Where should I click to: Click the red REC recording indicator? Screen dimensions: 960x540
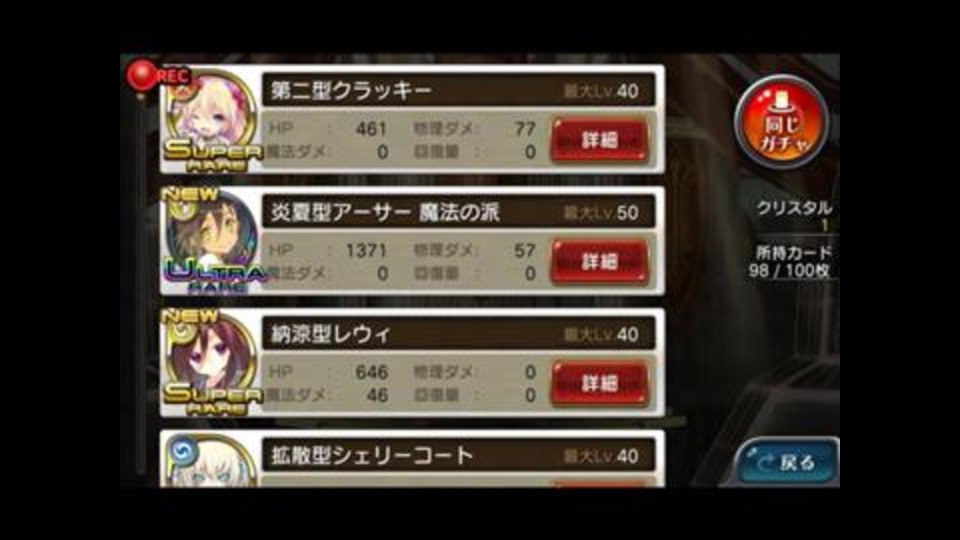[157, 75]
